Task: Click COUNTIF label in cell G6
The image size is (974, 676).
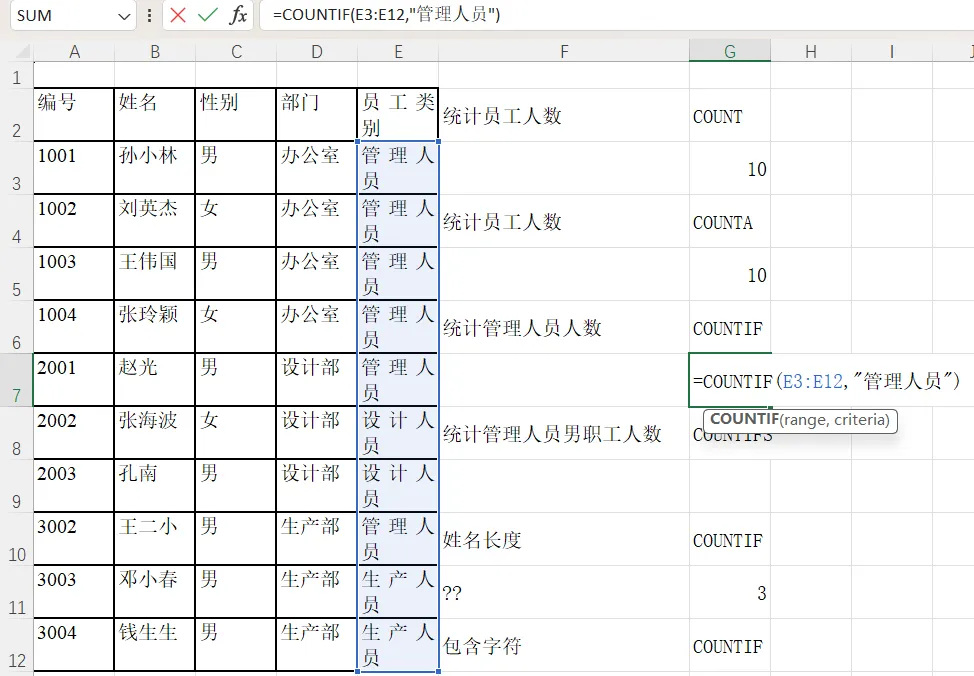Action: point(727,329)
